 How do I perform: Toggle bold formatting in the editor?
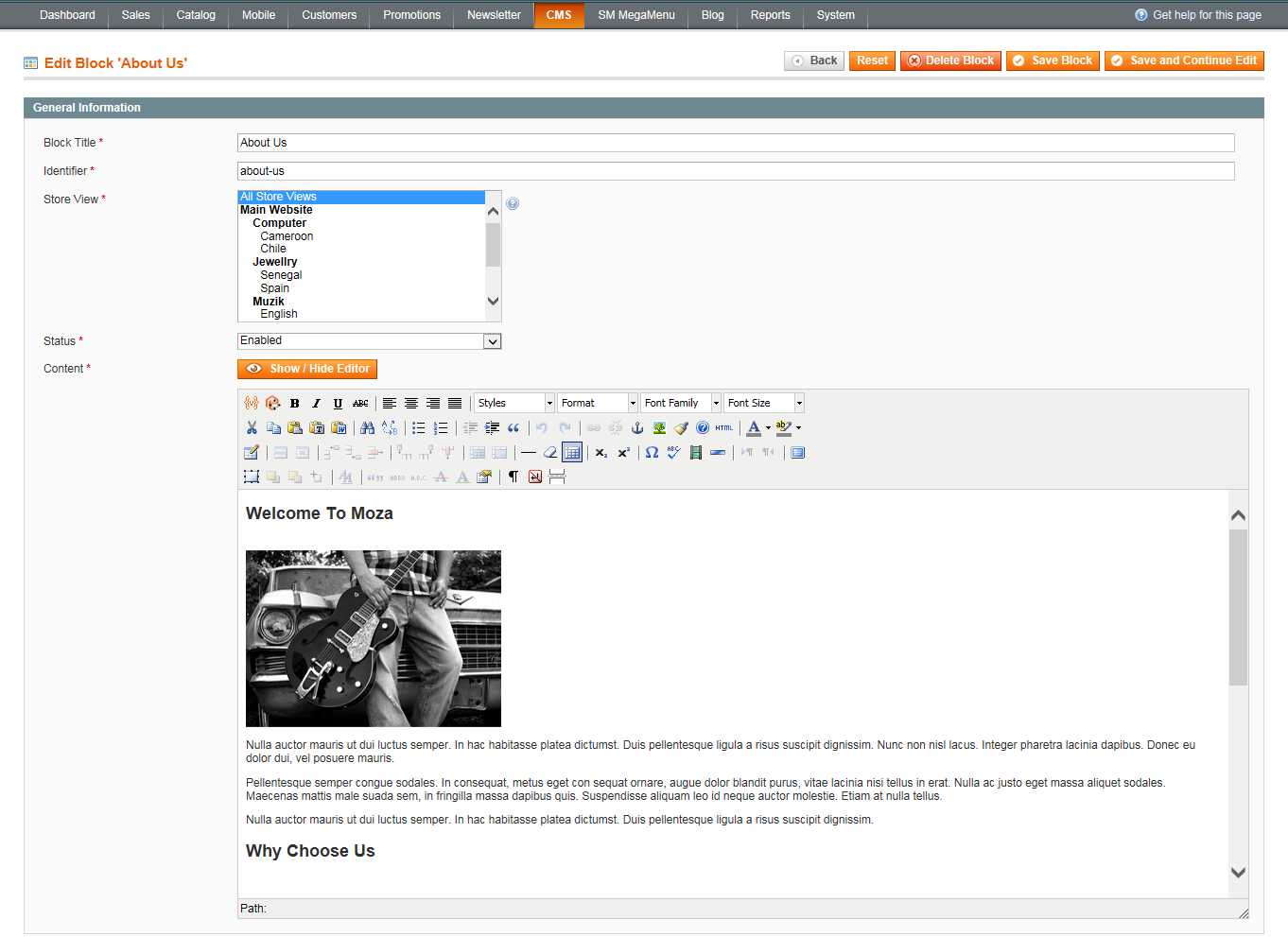coord(295,403)
